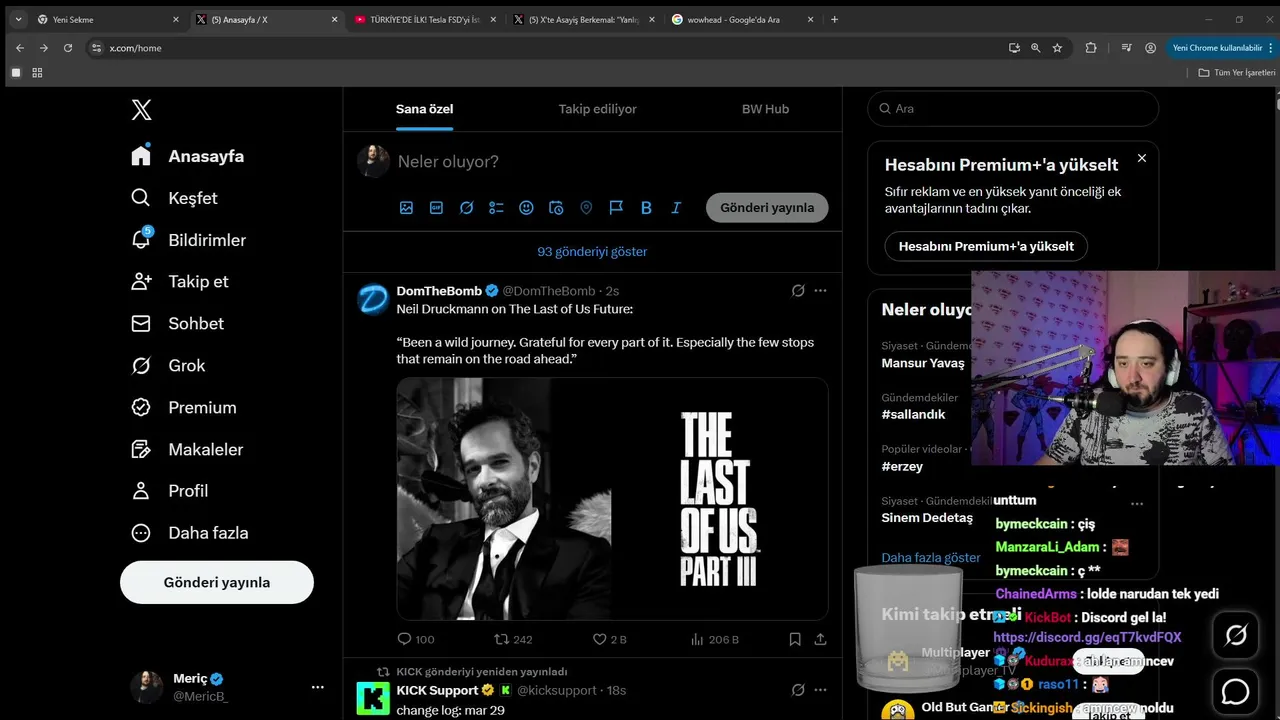The height and width of the screenshot is (720, 1280).
Task: Open Sinem Dedetaş trending topic
Action: coord(927,518)
